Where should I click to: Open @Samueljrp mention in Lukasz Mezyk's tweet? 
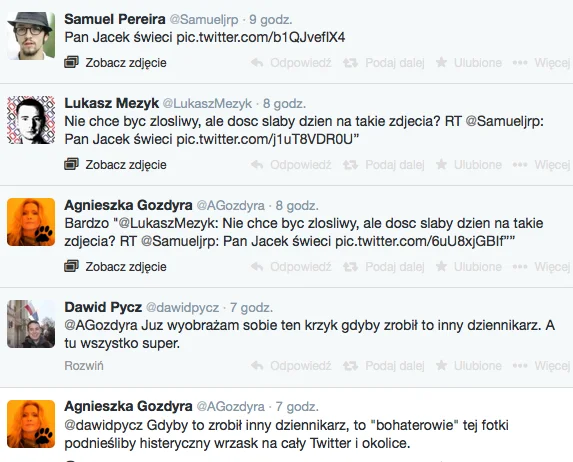pos(505,121)
